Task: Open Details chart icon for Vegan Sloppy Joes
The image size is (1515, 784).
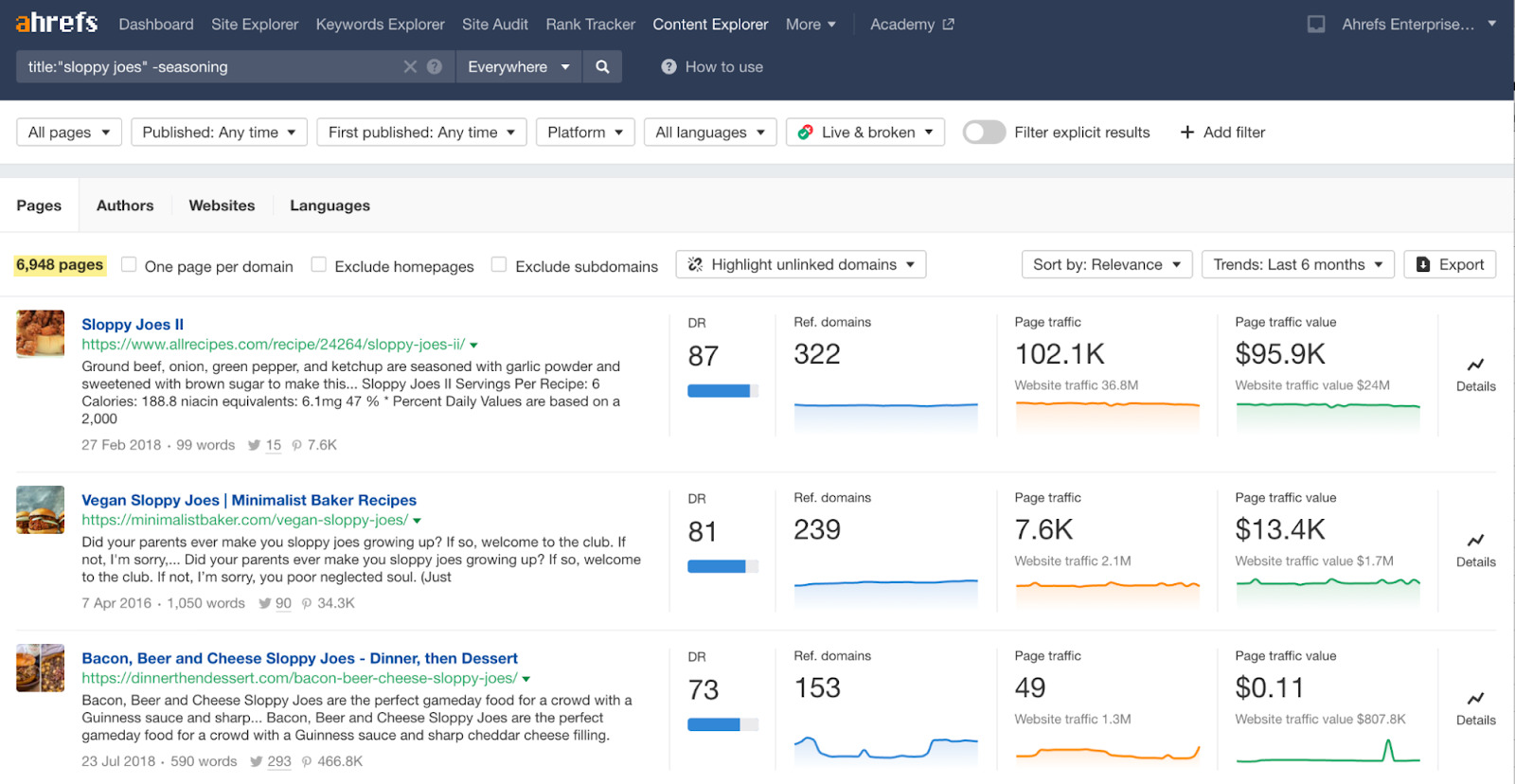Action: point(1475,541)
